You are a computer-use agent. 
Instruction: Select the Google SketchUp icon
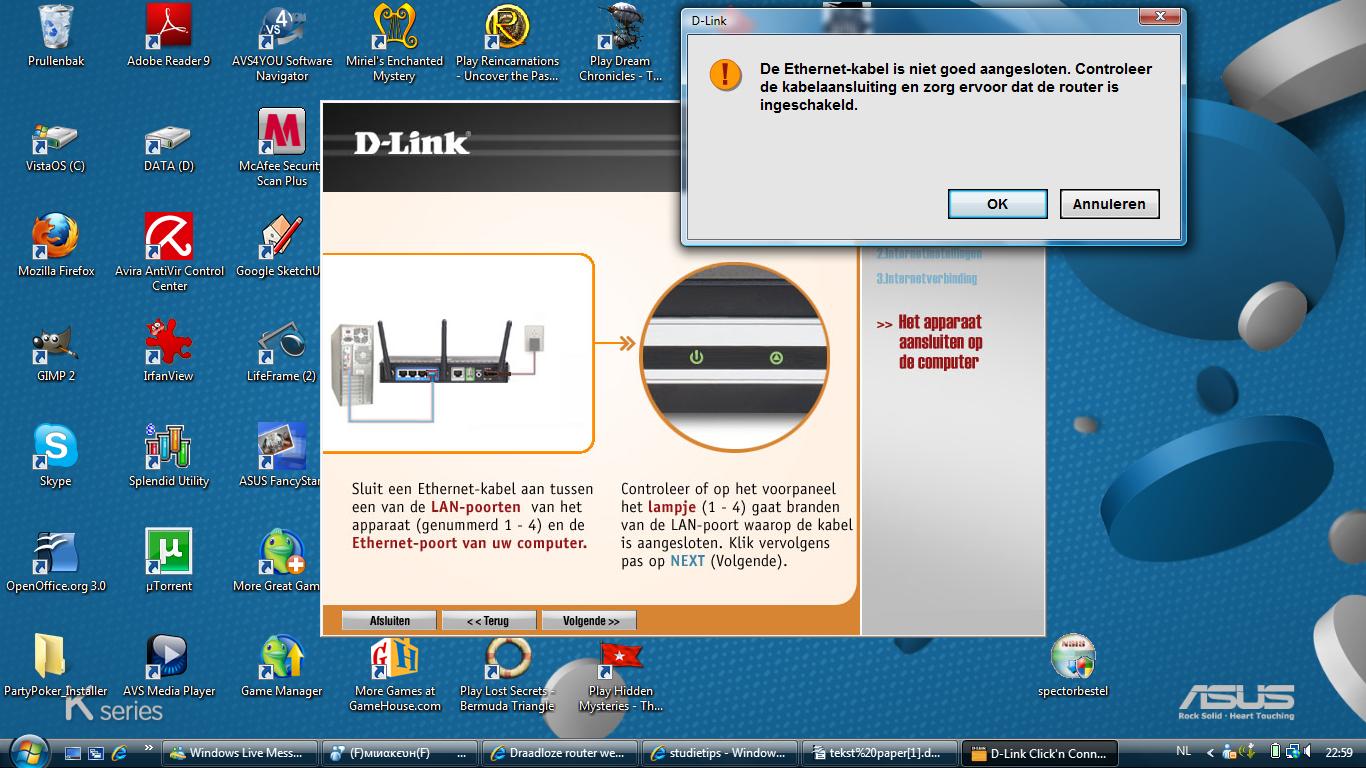(280, 246)
